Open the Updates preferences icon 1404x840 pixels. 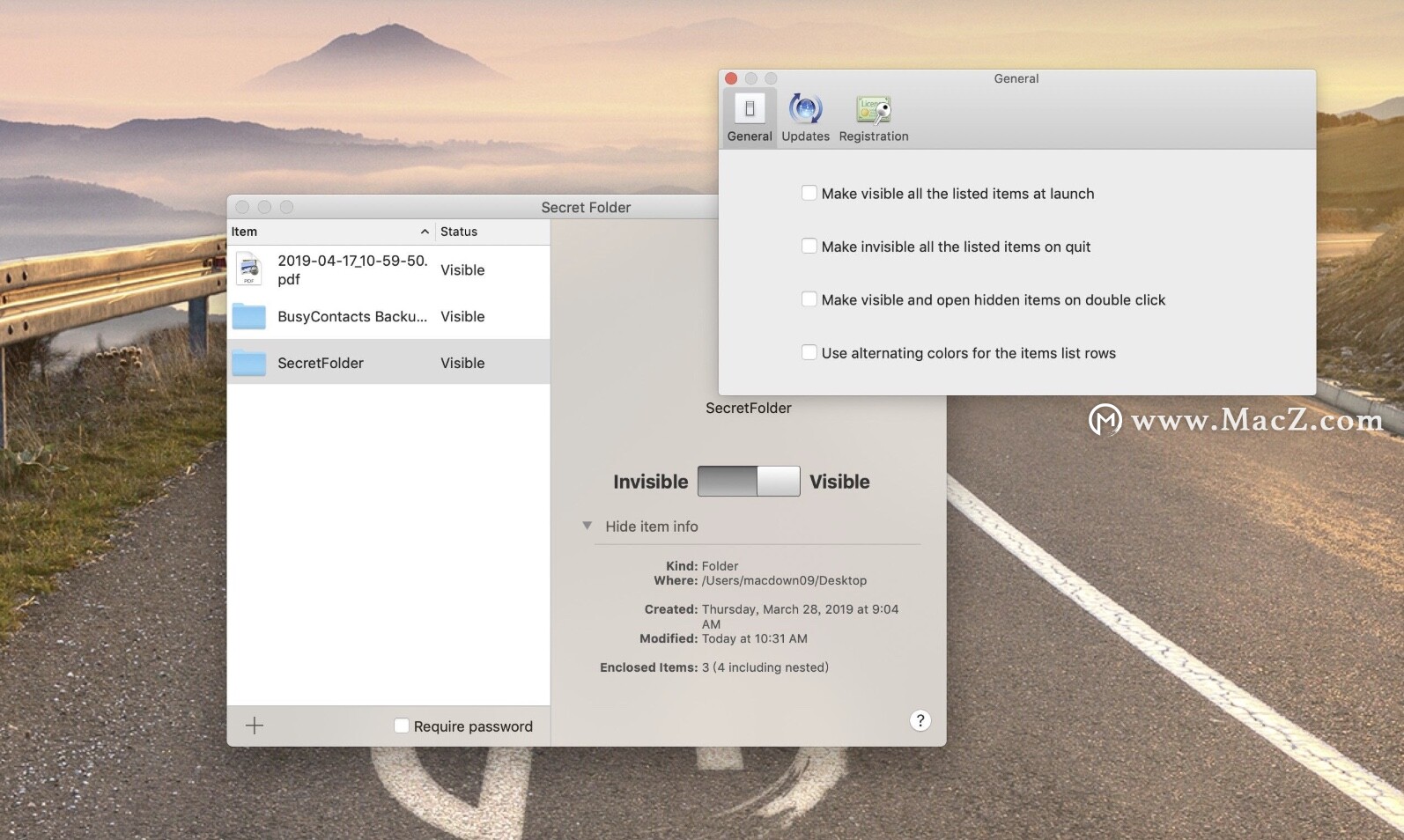click(x=805, y=109)
